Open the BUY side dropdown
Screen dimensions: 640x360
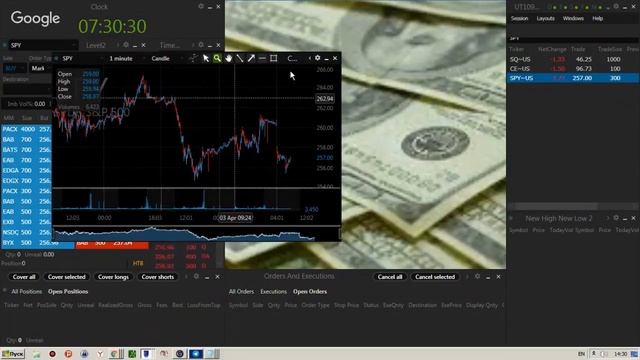coord(14,68)
